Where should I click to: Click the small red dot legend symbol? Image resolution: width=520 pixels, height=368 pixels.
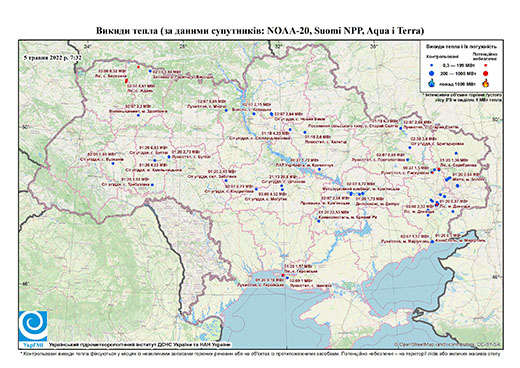486,65
